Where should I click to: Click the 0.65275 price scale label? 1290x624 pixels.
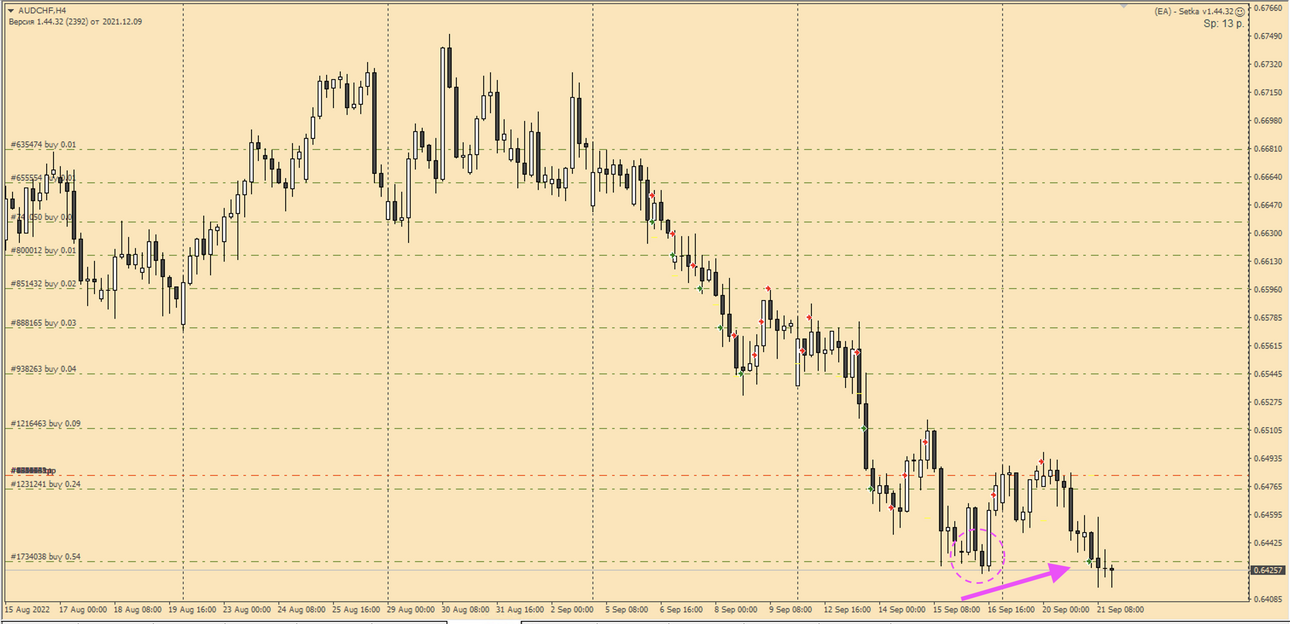coord(1268,402)
